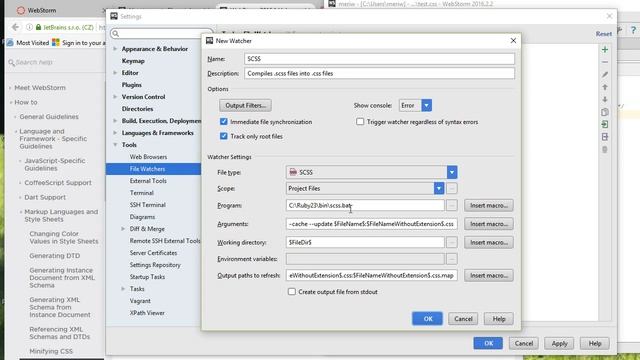Click Help in New Watcher dialog

(x=499, y=319)
